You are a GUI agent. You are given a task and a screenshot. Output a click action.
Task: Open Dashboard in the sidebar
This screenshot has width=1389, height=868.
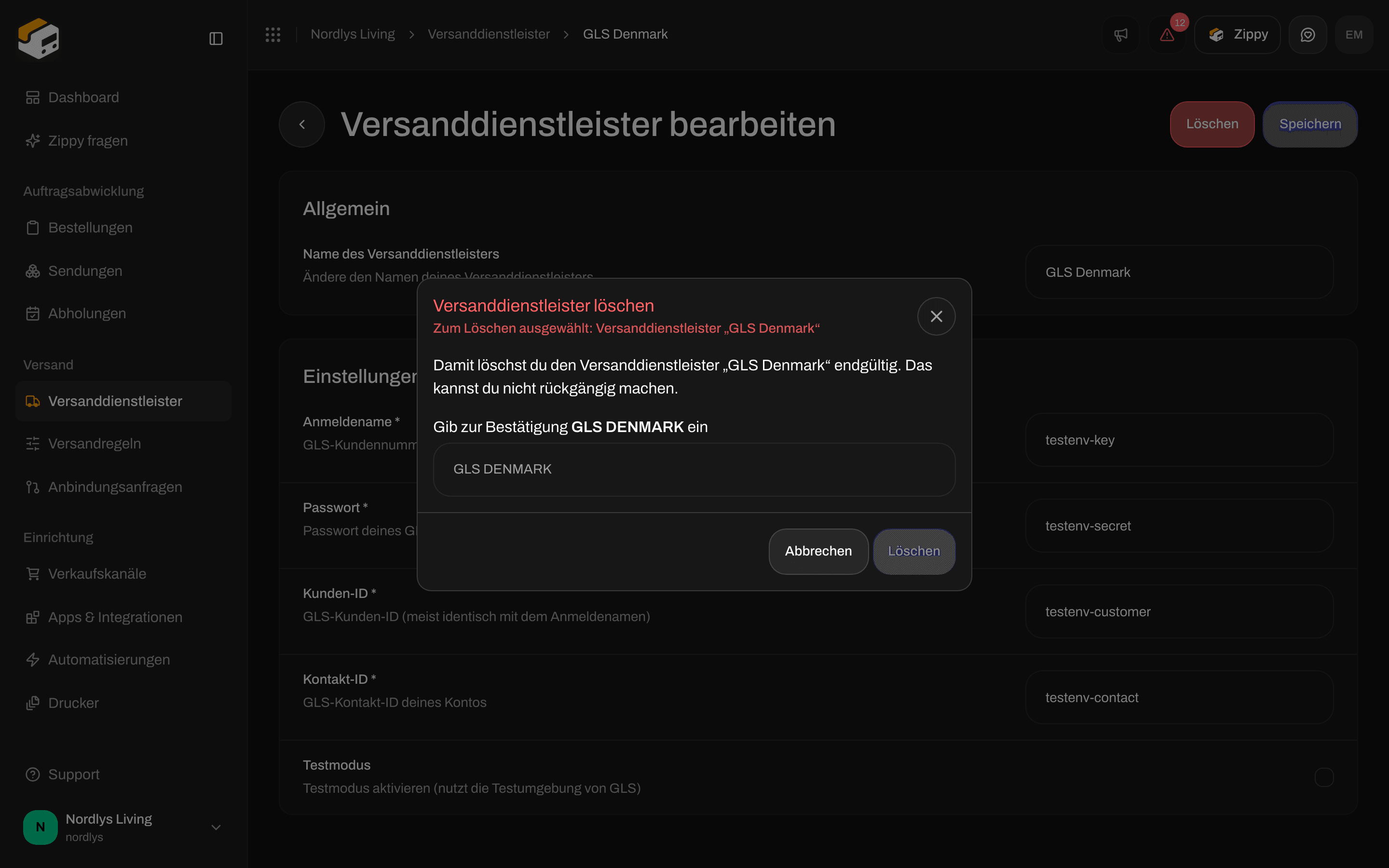pyautogui.click(x=123, y=97)
